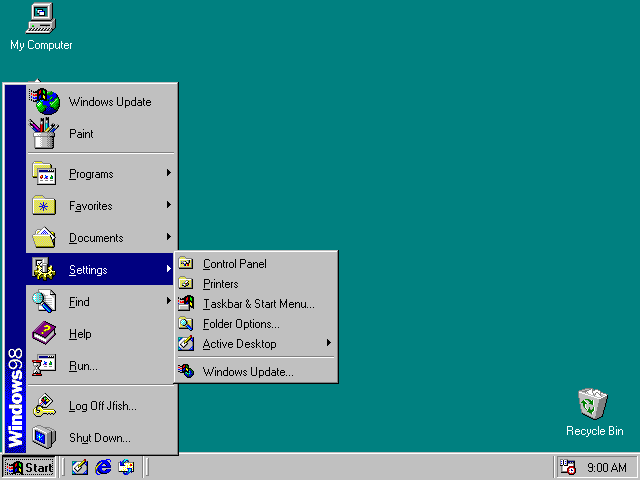This screenshot has height=480, width=640.
Task: Click the Shut Down monitor icon
Action: pyautogui.click(x=44, y=437)
